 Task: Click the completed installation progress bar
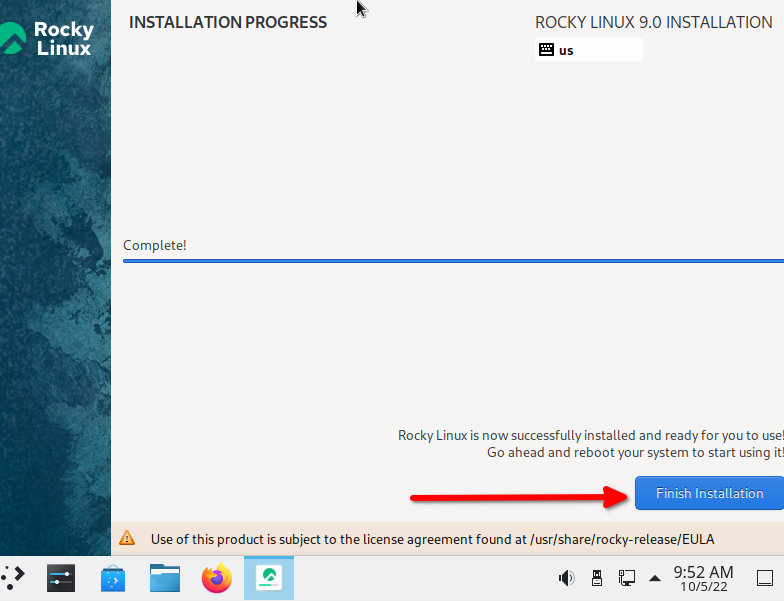click(x=450, y=260)
